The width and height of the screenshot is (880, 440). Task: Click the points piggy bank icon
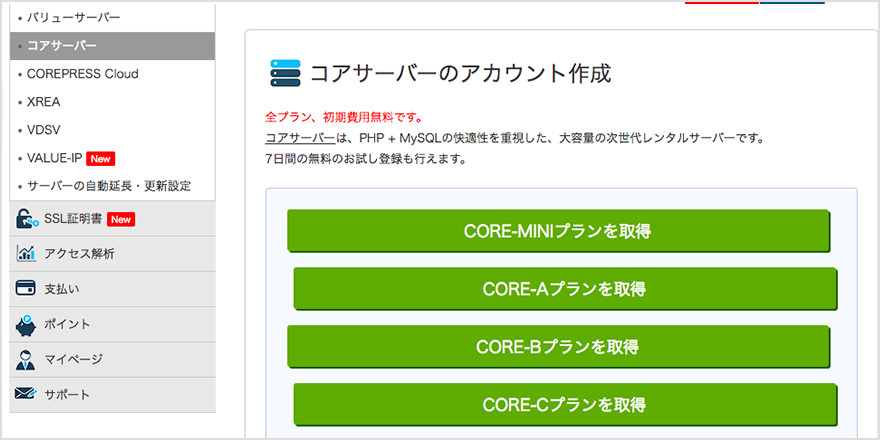click(x=27, y=324)
